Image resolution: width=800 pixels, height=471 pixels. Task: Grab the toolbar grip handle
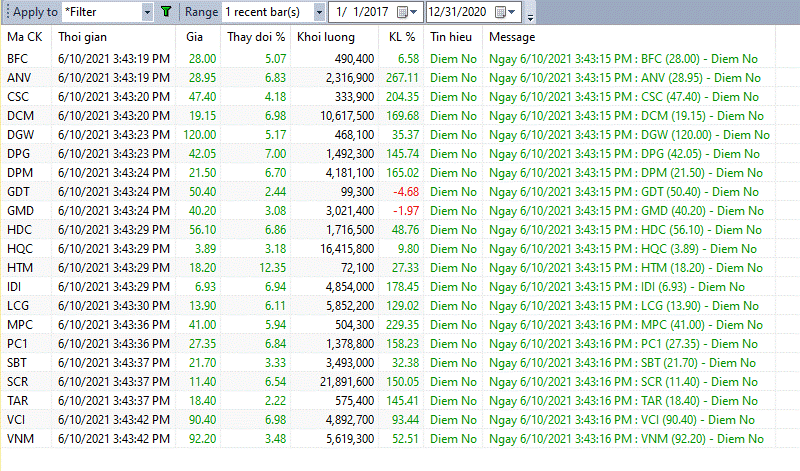coord(8,12)
